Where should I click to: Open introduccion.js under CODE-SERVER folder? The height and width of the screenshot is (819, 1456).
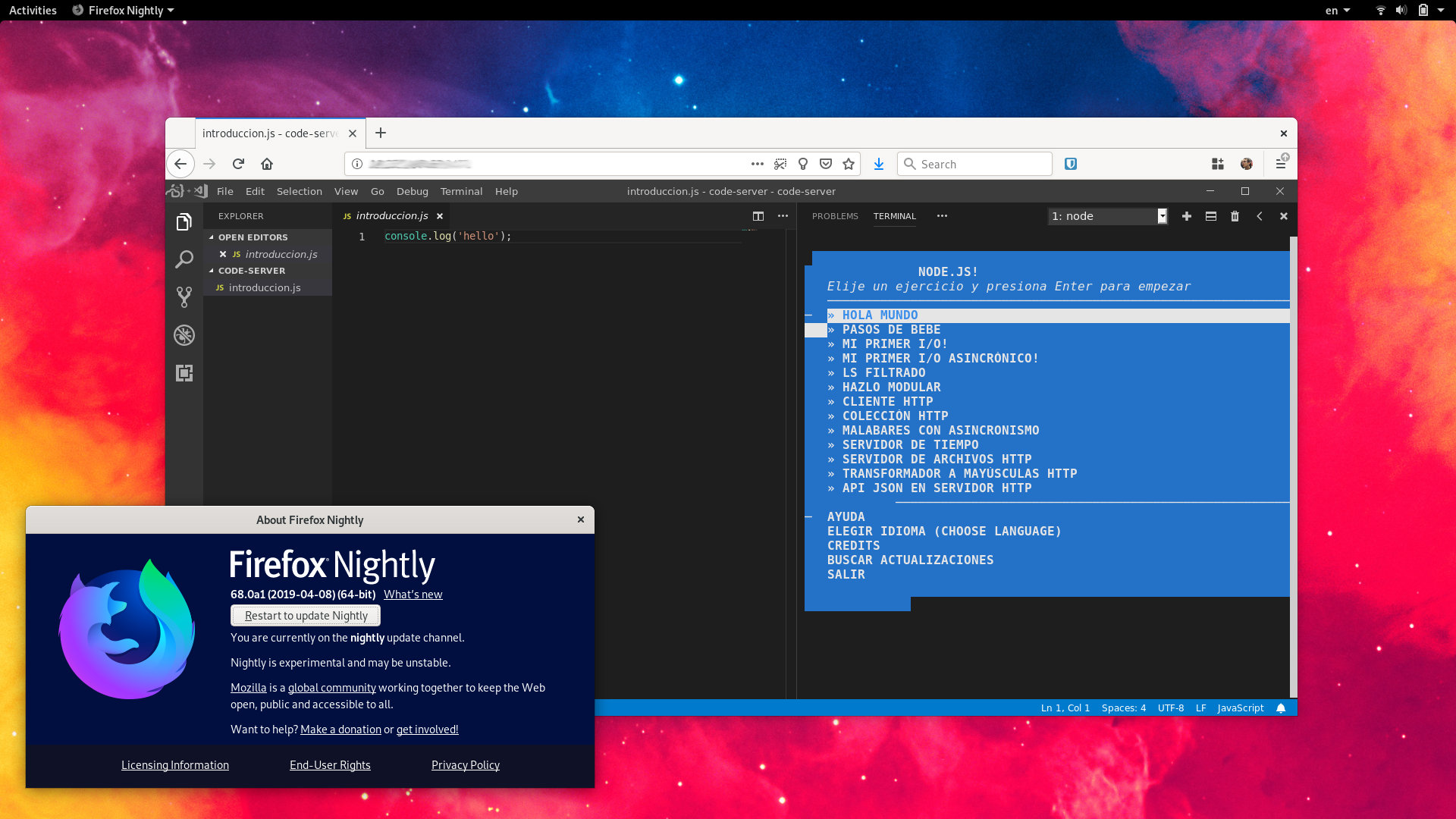coord(268,287)
